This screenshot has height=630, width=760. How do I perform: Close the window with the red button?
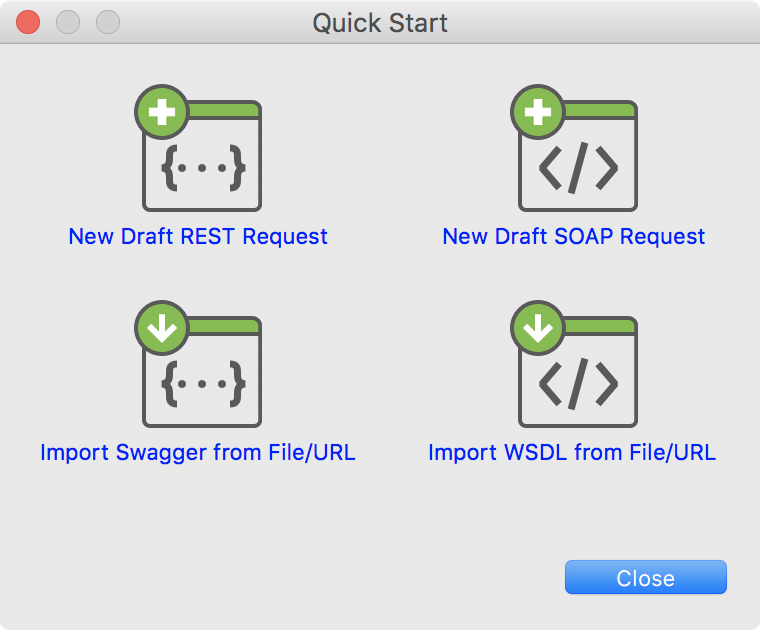pos(28,21)
